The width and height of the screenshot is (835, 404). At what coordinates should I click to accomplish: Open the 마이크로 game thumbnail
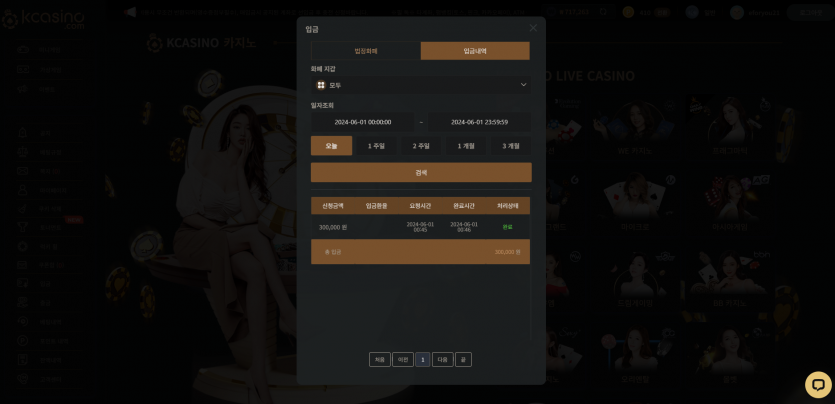634,204
